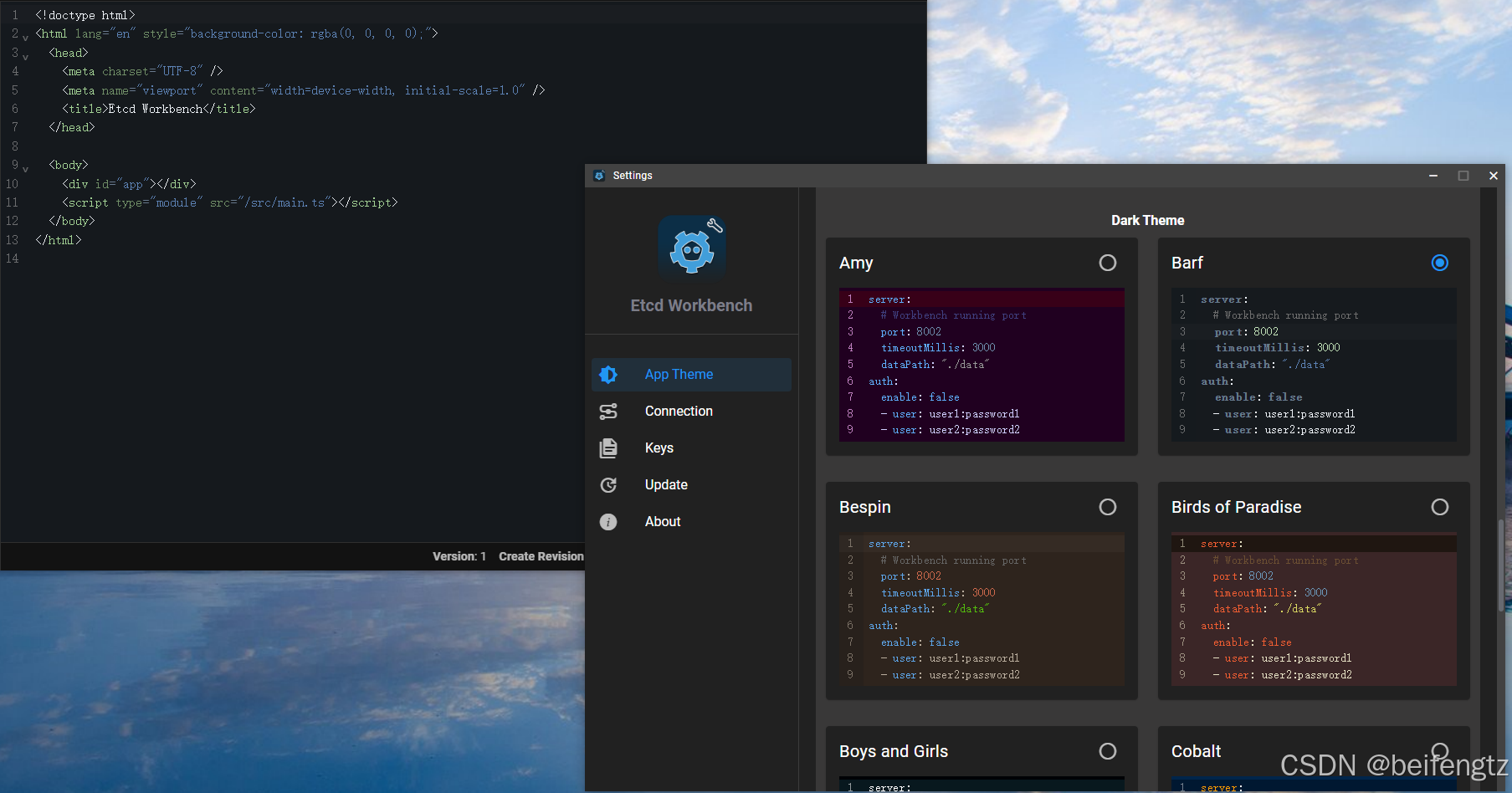
Task: Collapse the head tag fold arrow
Action: click(25, 57)
